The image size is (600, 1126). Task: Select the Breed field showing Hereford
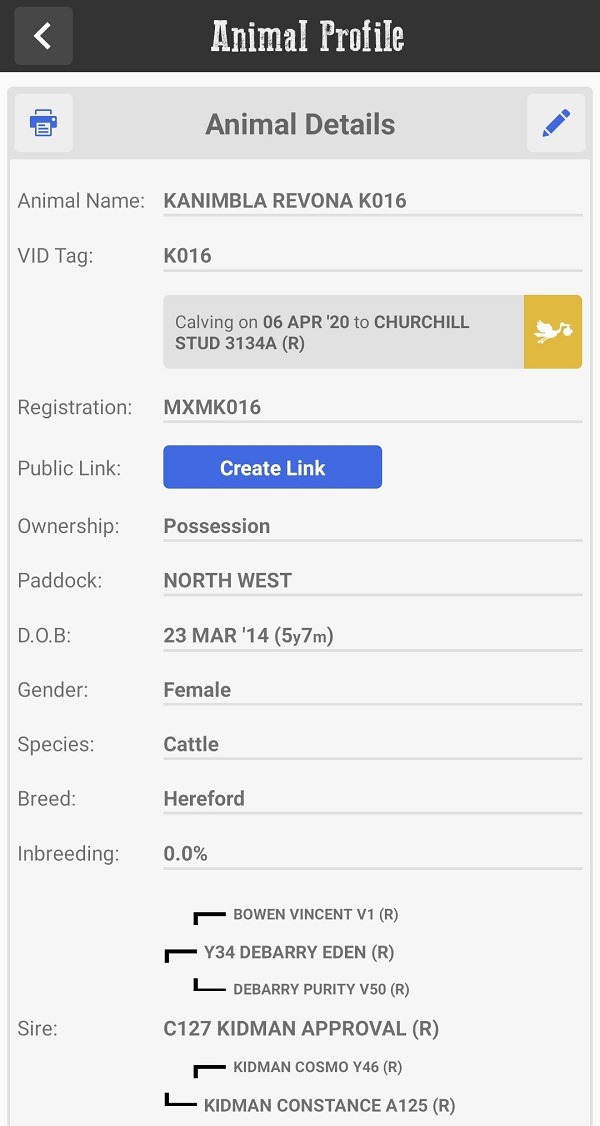(373, 799)
